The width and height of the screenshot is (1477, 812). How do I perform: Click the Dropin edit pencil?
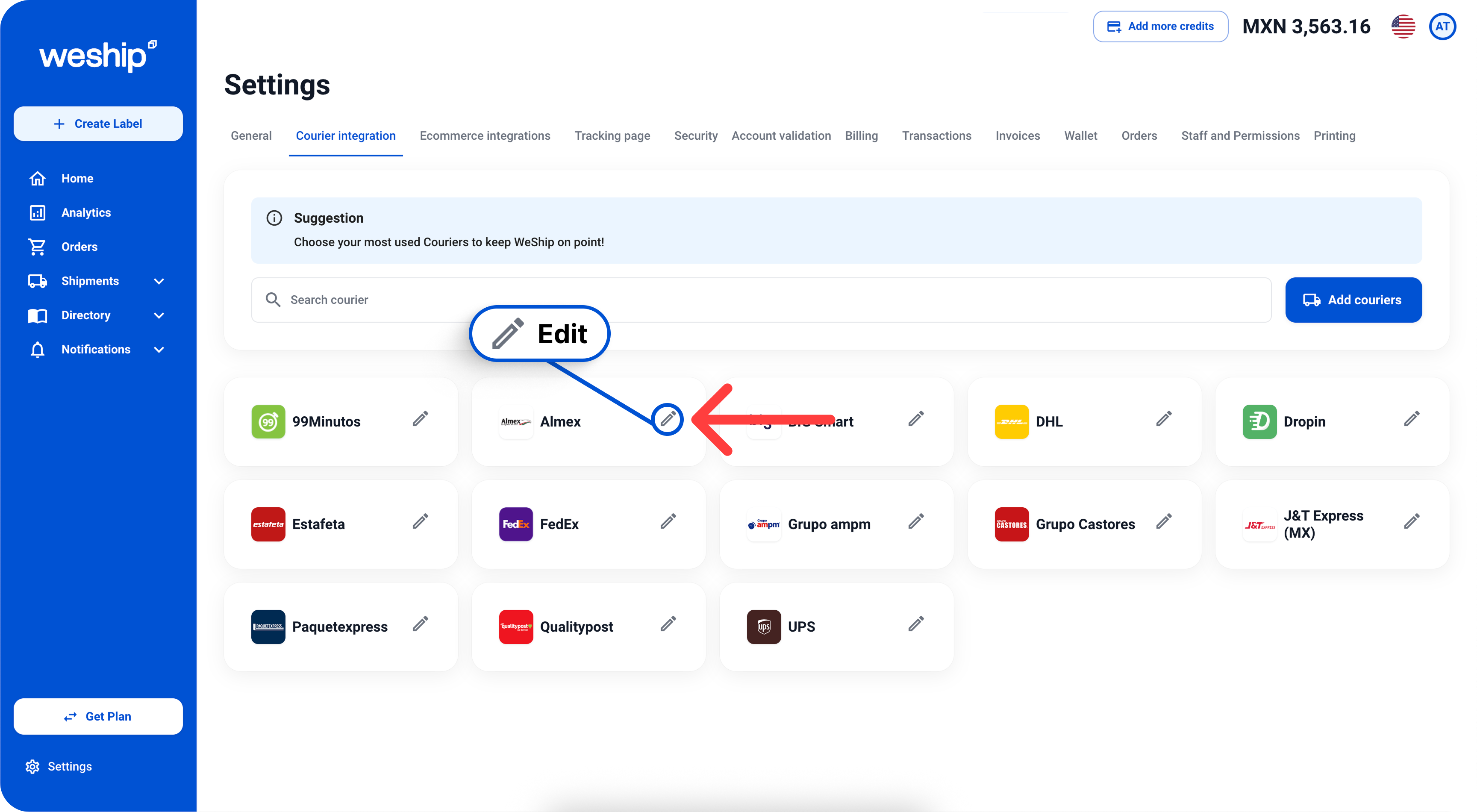click(1412, 419)
